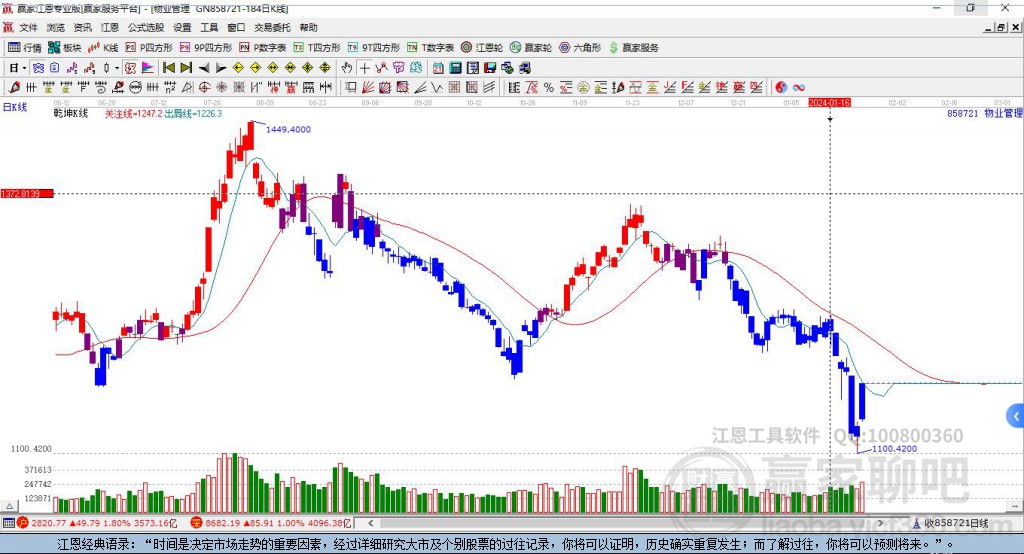Screen dimensions: 1024x554
Task: Select the hand pan tool
Action: (x=347, y=68)
